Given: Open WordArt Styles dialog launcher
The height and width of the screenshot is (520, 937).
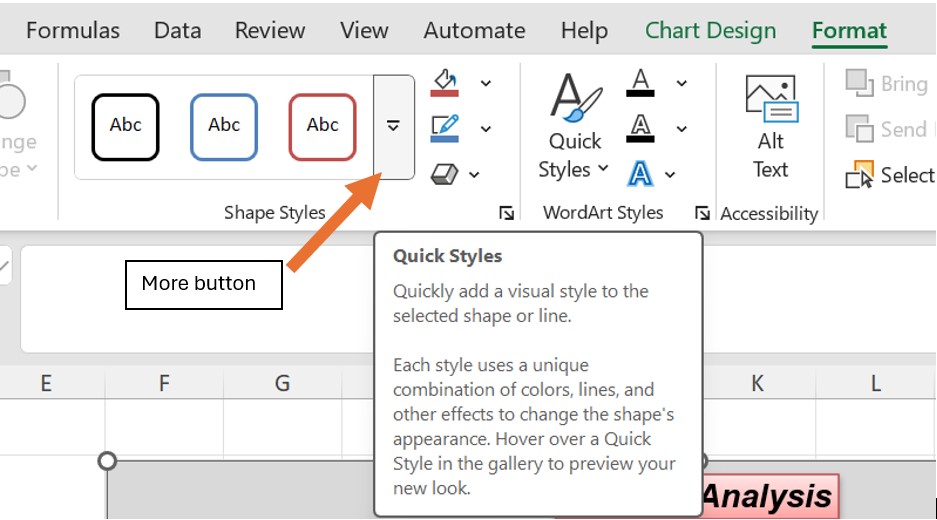Looking at the screenshot, I should (x=702, y=213).
